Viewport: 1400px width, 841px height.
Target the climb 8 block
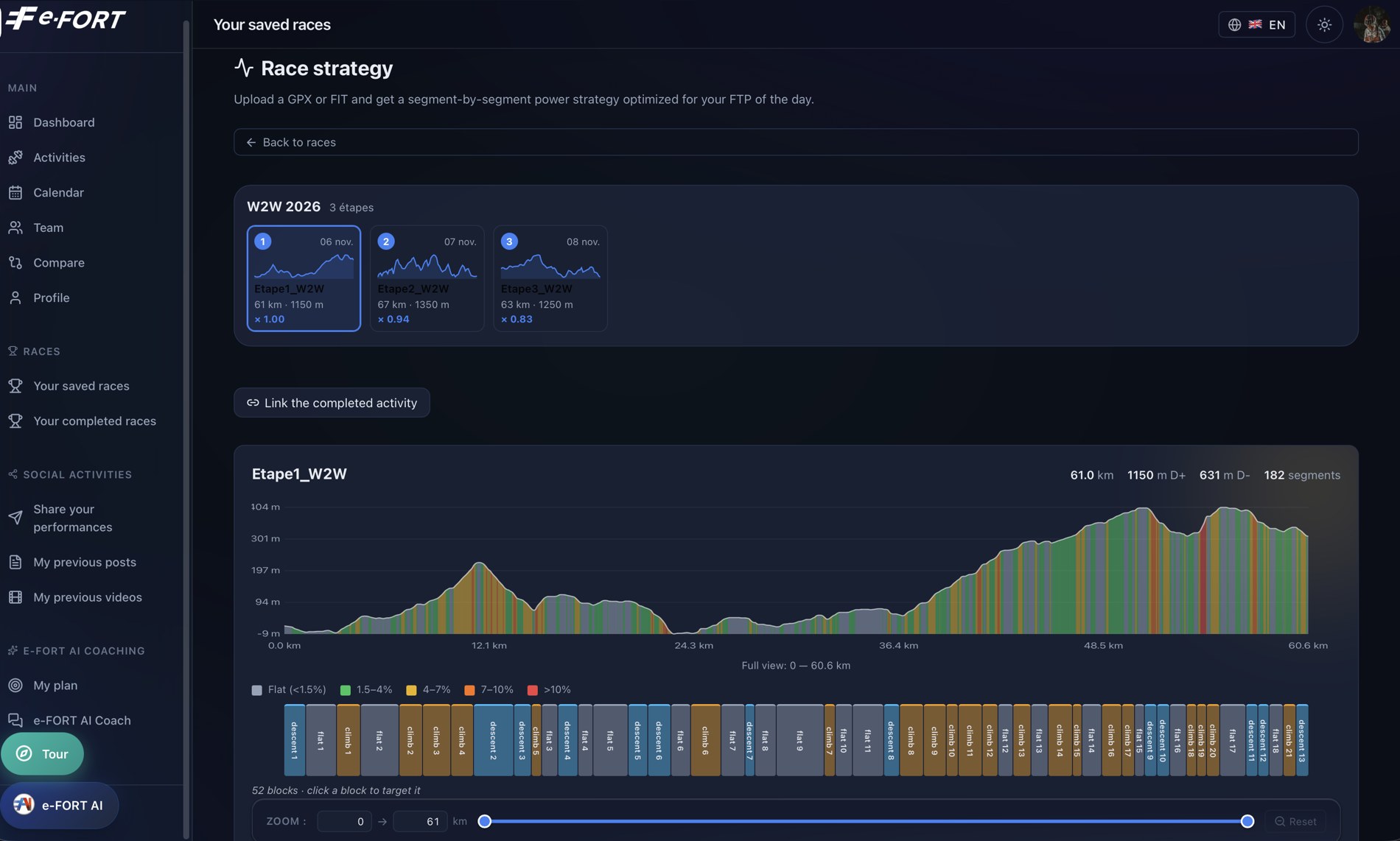tap(911, 740)
